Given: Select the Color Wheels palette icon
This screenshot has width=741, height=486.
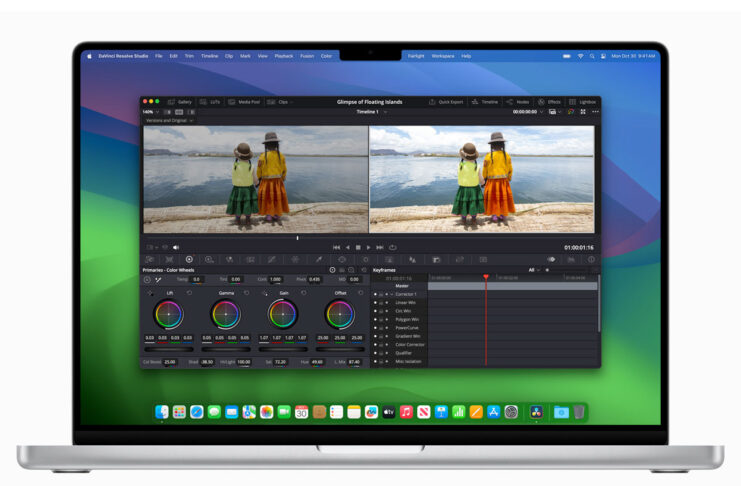Looking at the screenshot, I should pos(189,259).
